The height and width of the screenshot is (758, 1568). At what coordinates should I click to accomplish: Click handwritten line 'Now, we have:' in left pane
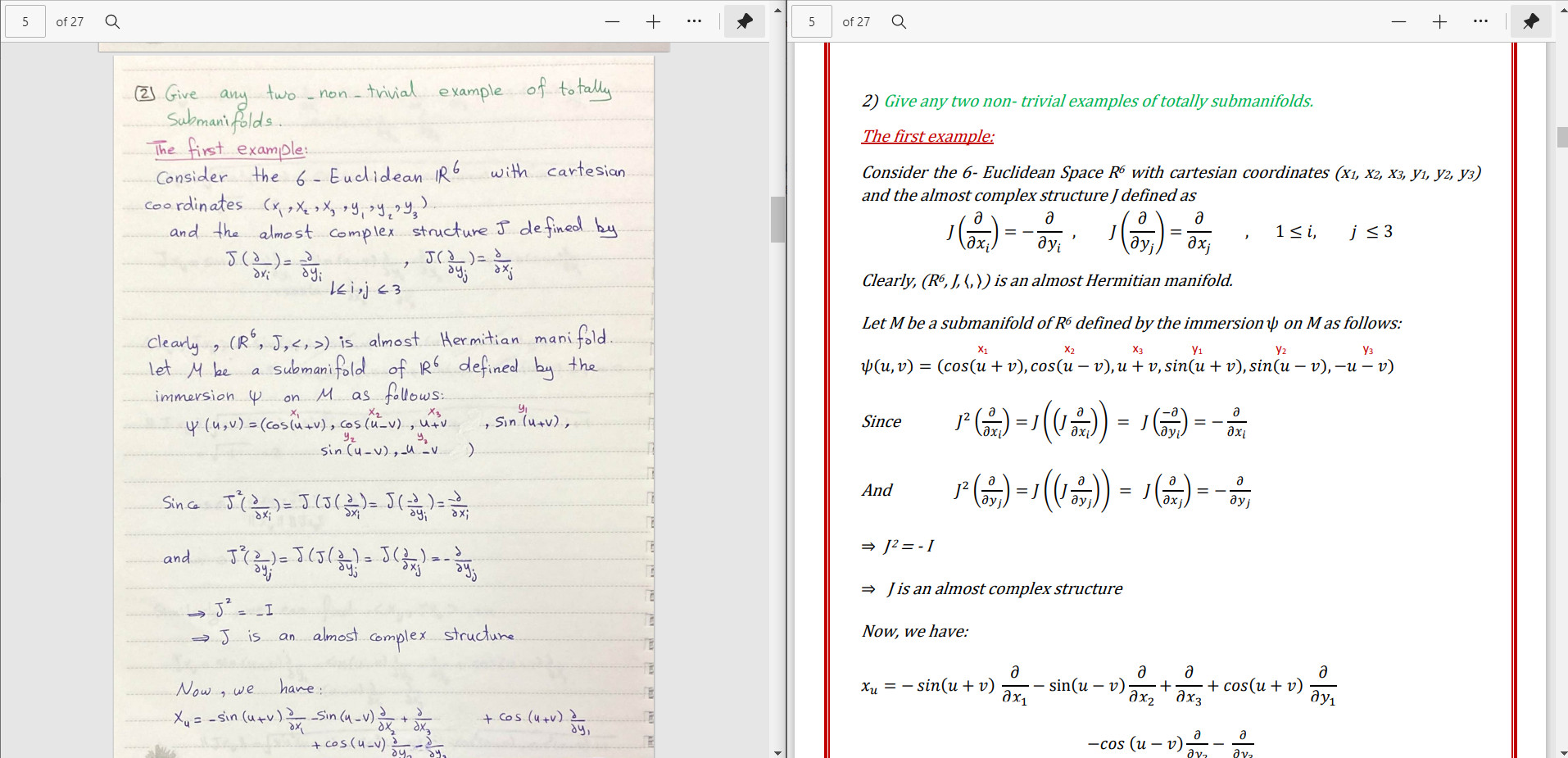[249, 688]
